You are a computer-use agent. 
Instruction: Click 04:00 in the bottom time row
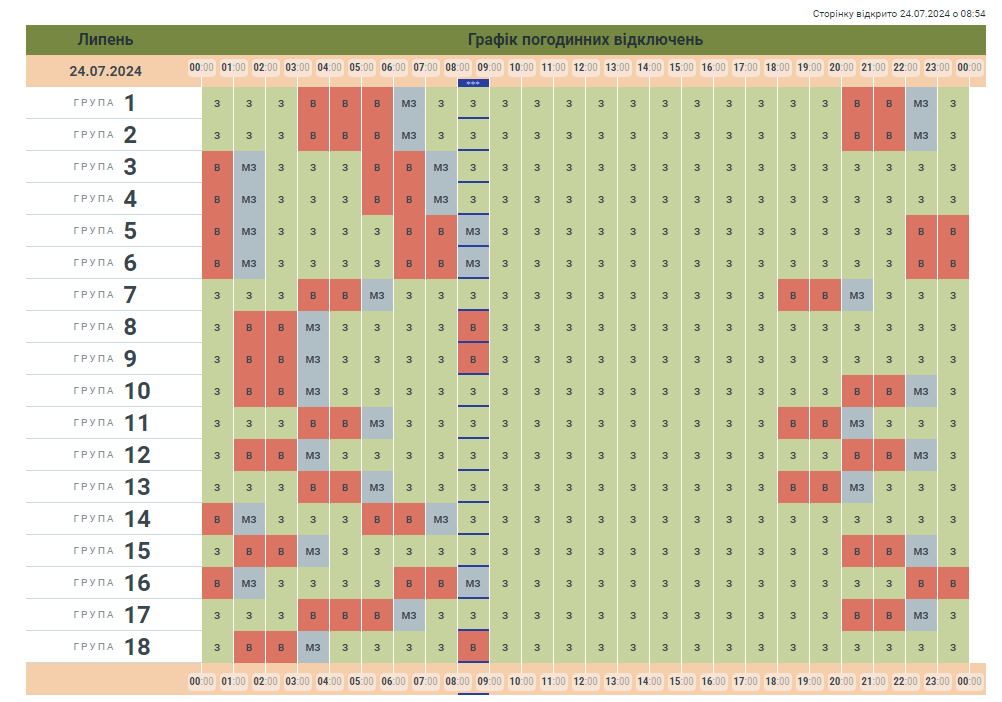click(329, 681)
